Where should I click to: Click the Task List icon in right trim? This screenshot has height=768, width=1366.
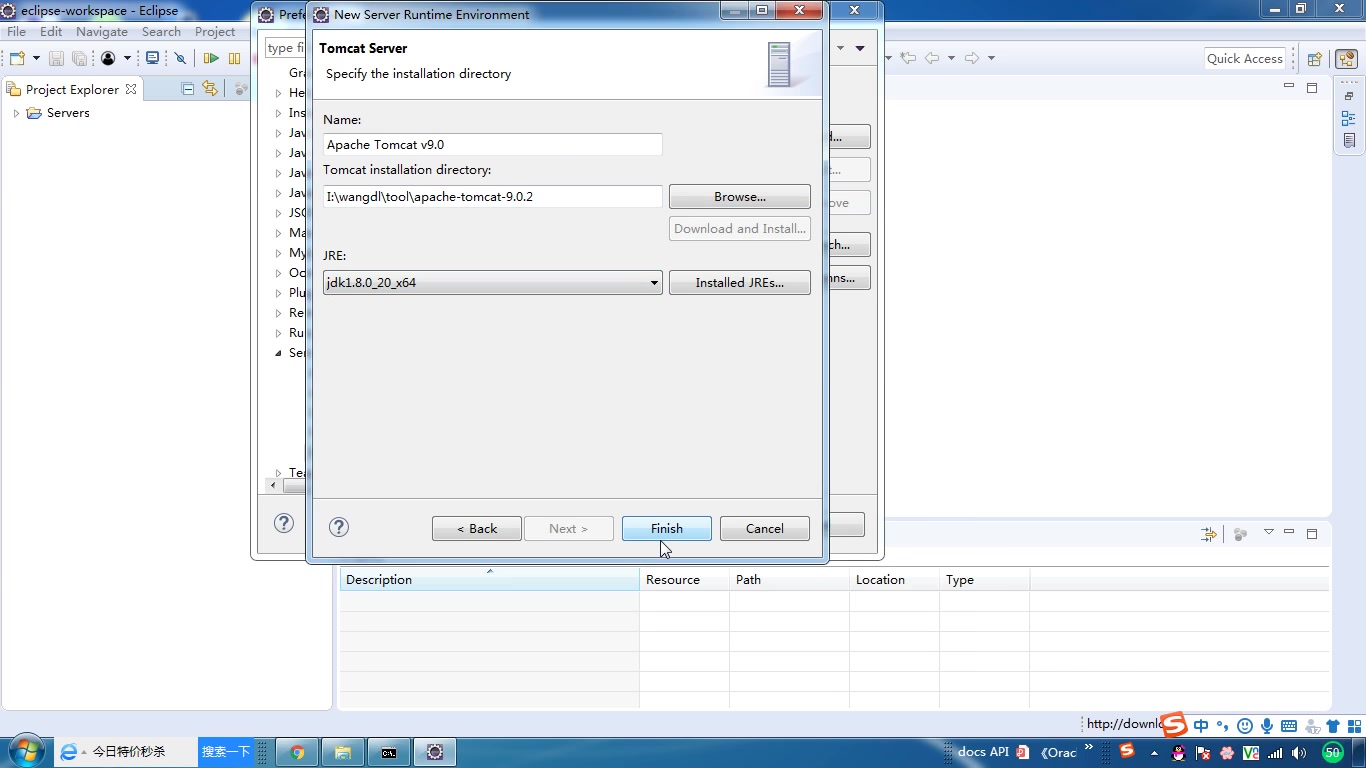click(1349, 141)
